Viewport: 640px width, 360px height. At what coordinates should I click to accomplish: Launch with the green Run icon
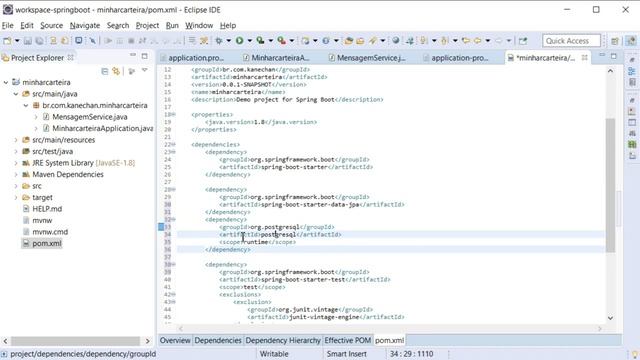(x=240, y=41)
